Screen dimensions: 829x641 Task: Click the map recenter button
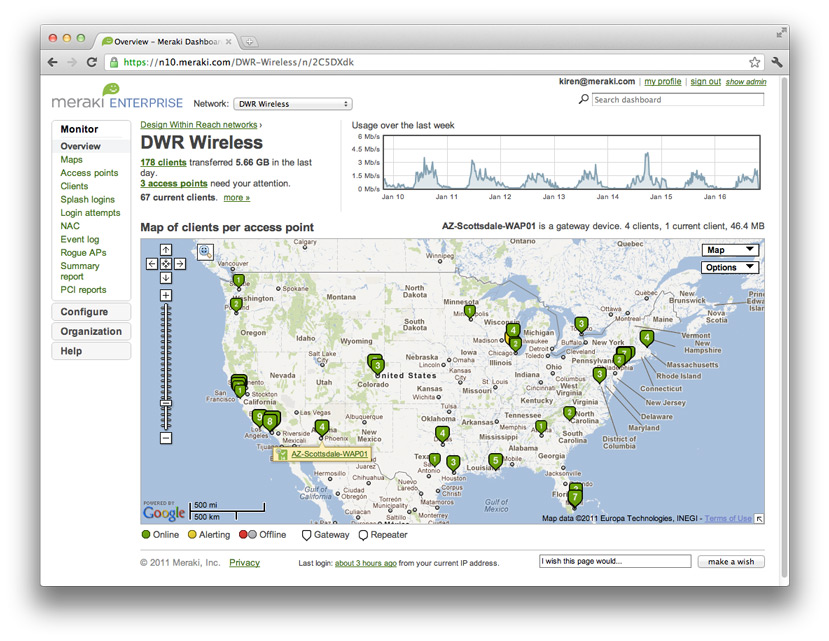coord(166,263)
